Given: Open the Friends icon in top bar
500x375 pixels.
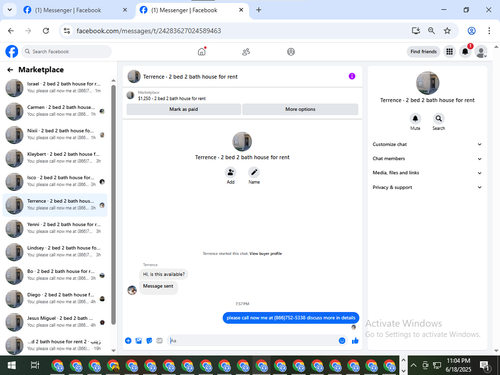Looking at the screenshot, I should (246, 52).
